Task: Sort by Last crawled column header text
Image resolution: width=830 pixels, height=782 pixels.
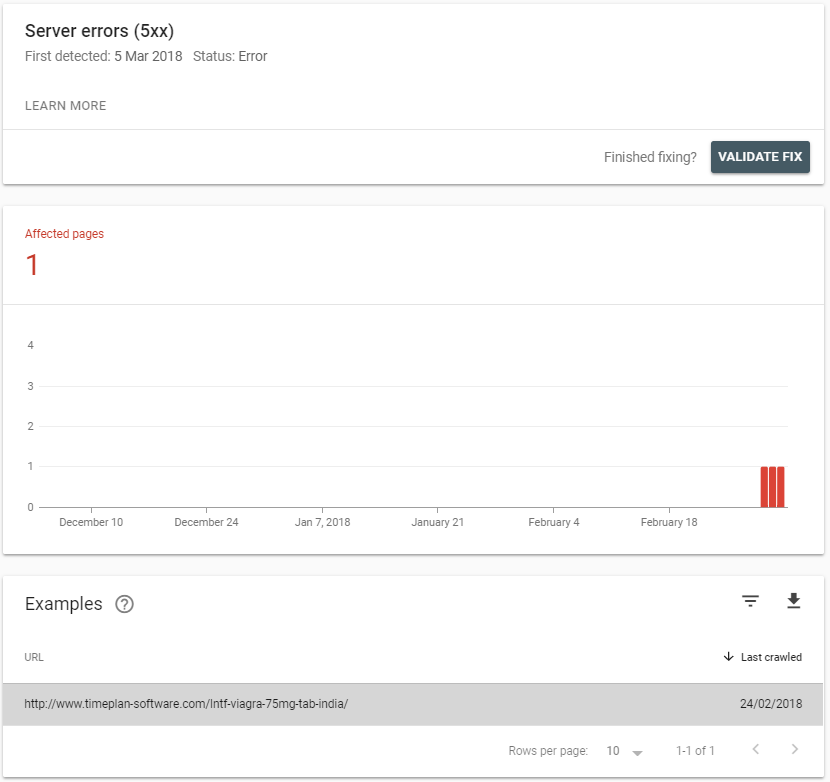Action: pos(771,657)
